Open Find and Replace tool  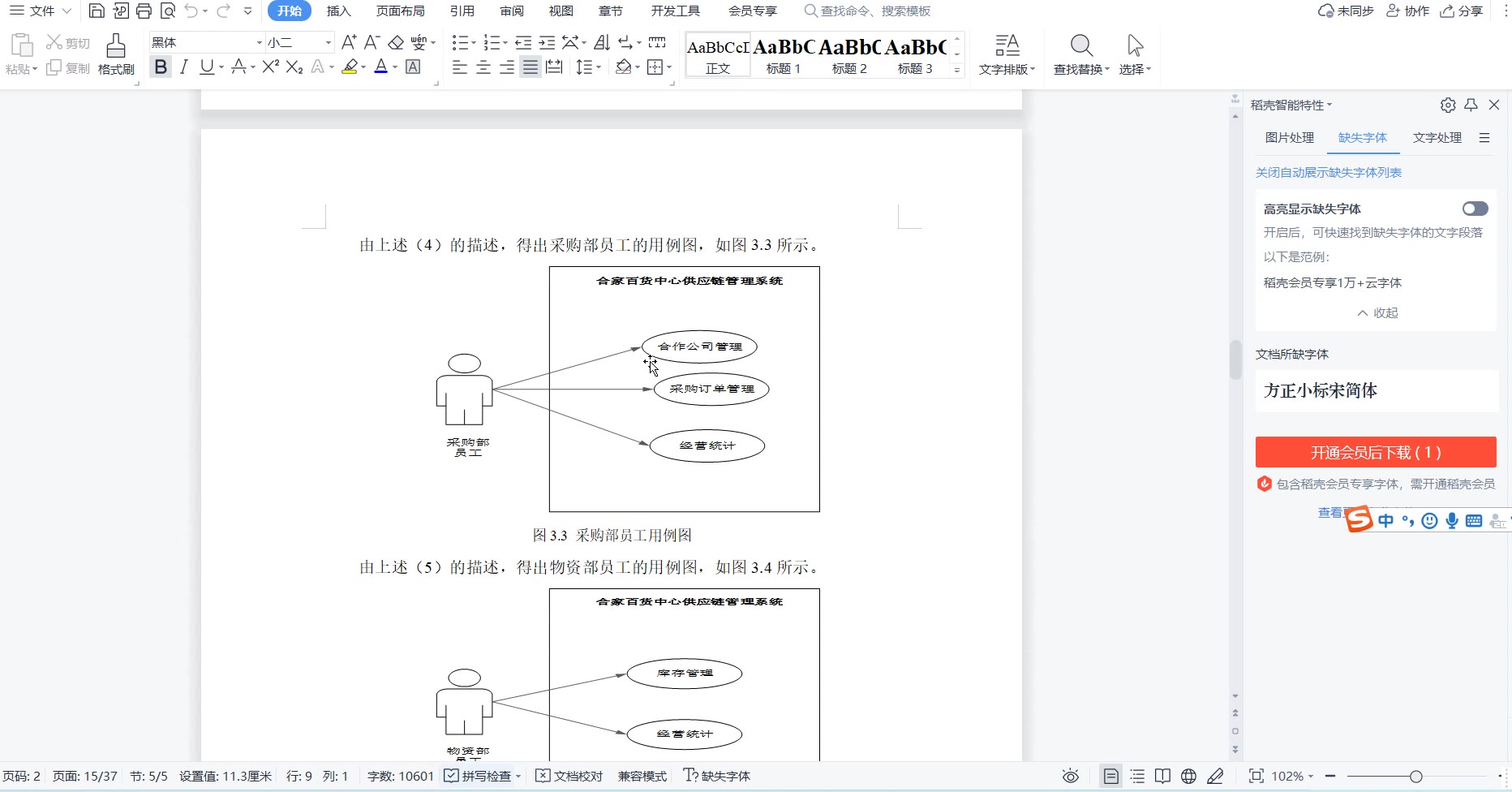tap(1081, 54)
